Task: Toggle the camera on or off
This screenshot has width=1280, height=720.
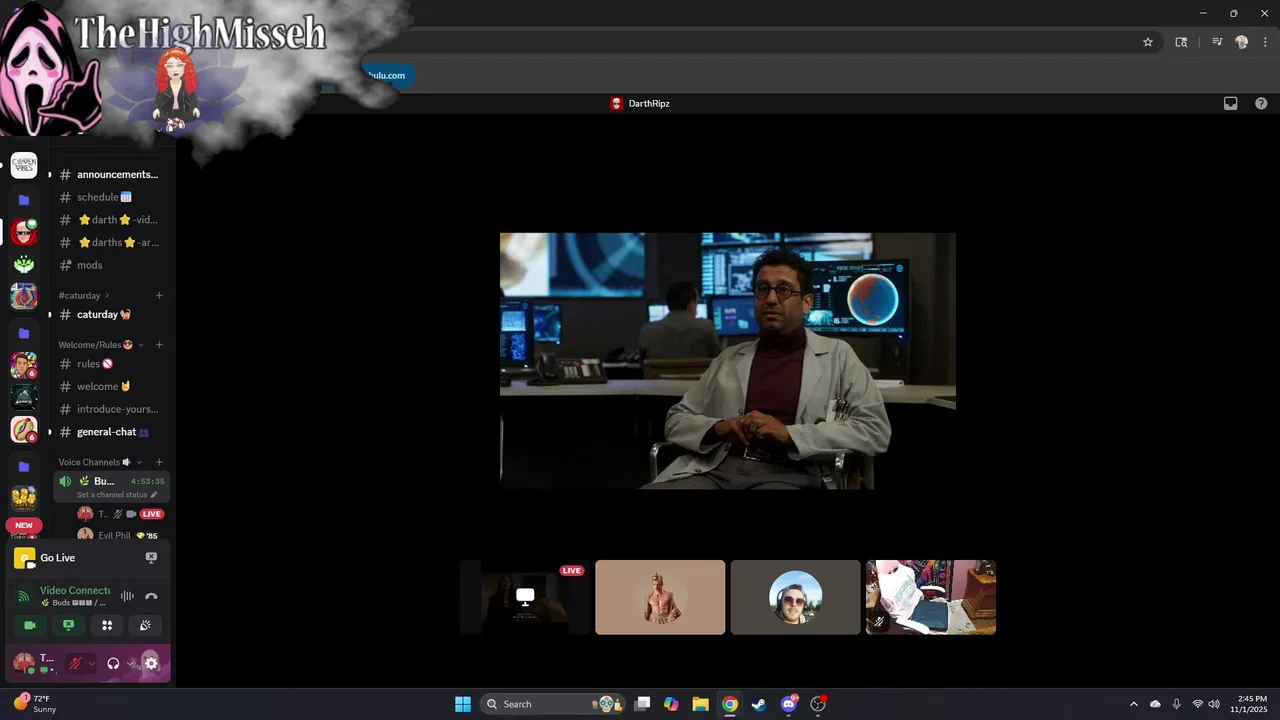Action: tap(30, 625)
